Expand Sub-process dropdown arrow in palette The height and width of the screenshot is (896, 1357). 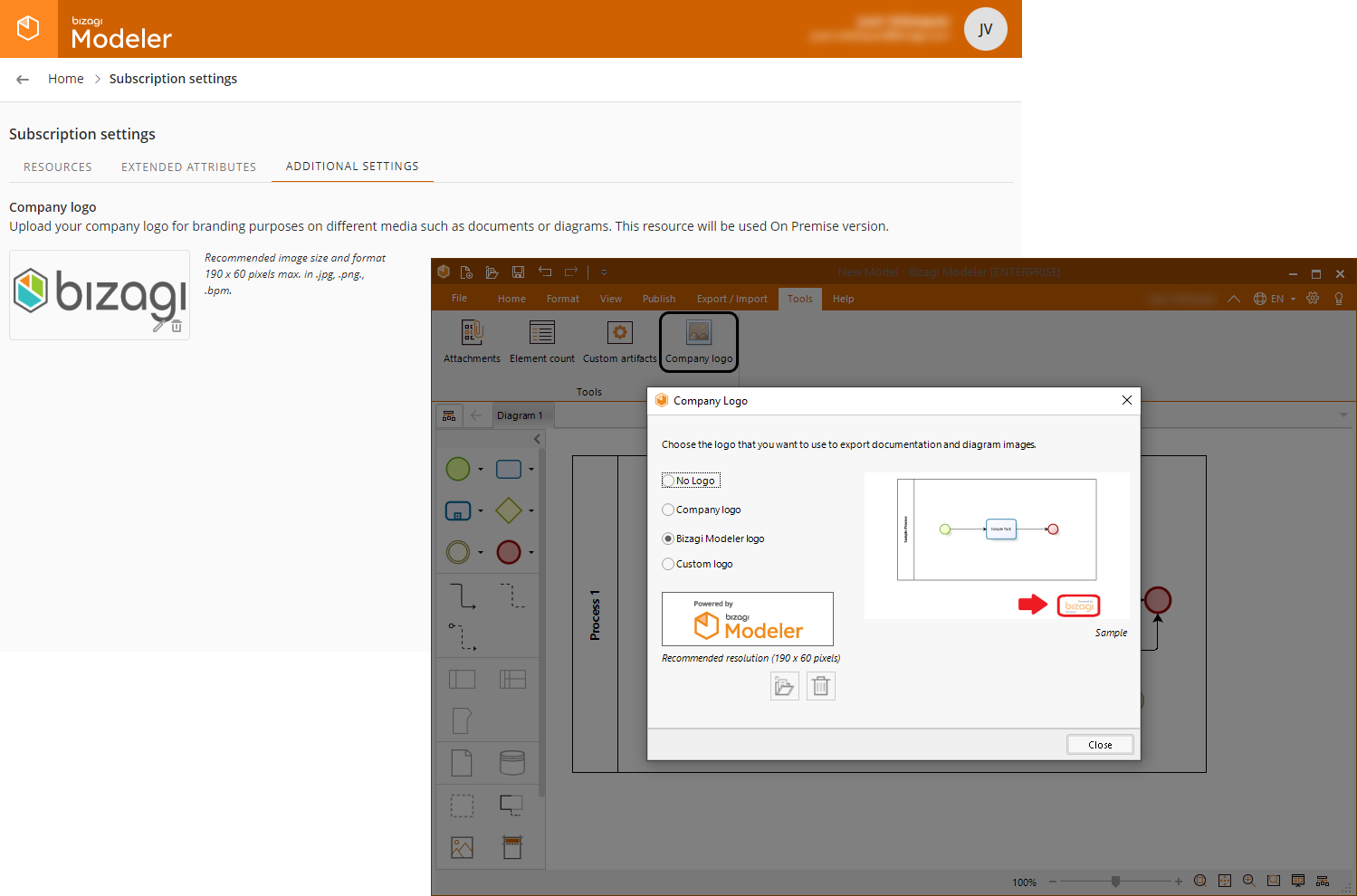(x=481, y=510)
